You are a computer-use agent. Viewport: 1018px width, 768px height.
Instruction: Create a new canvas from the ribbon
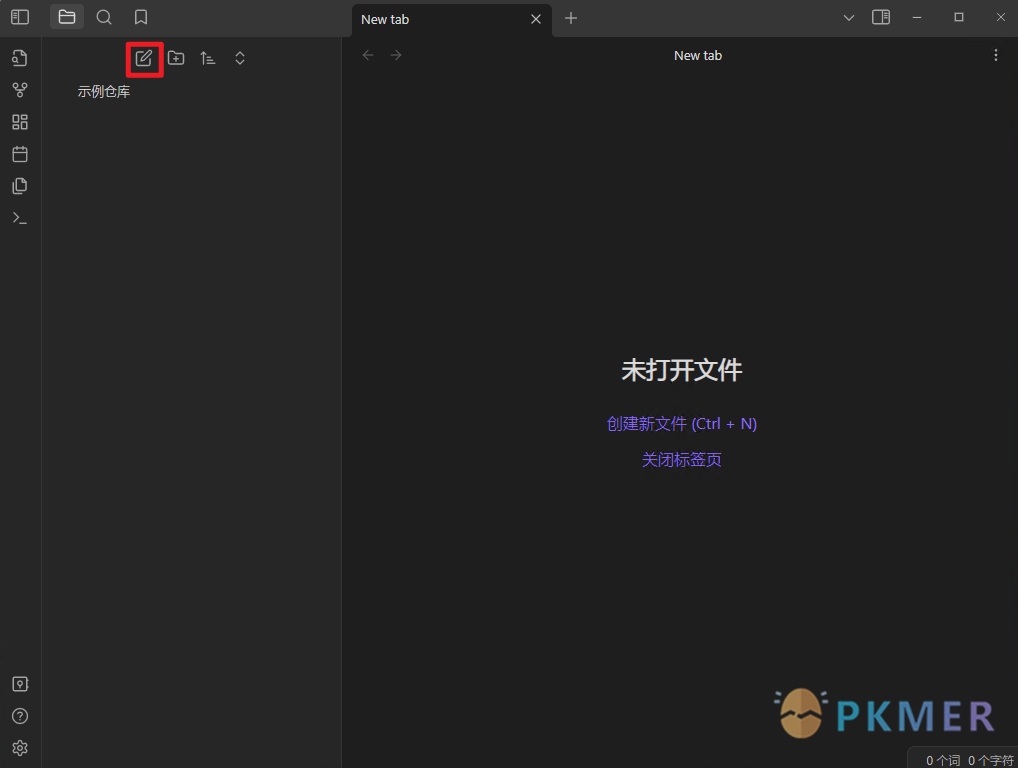point(20,122)
